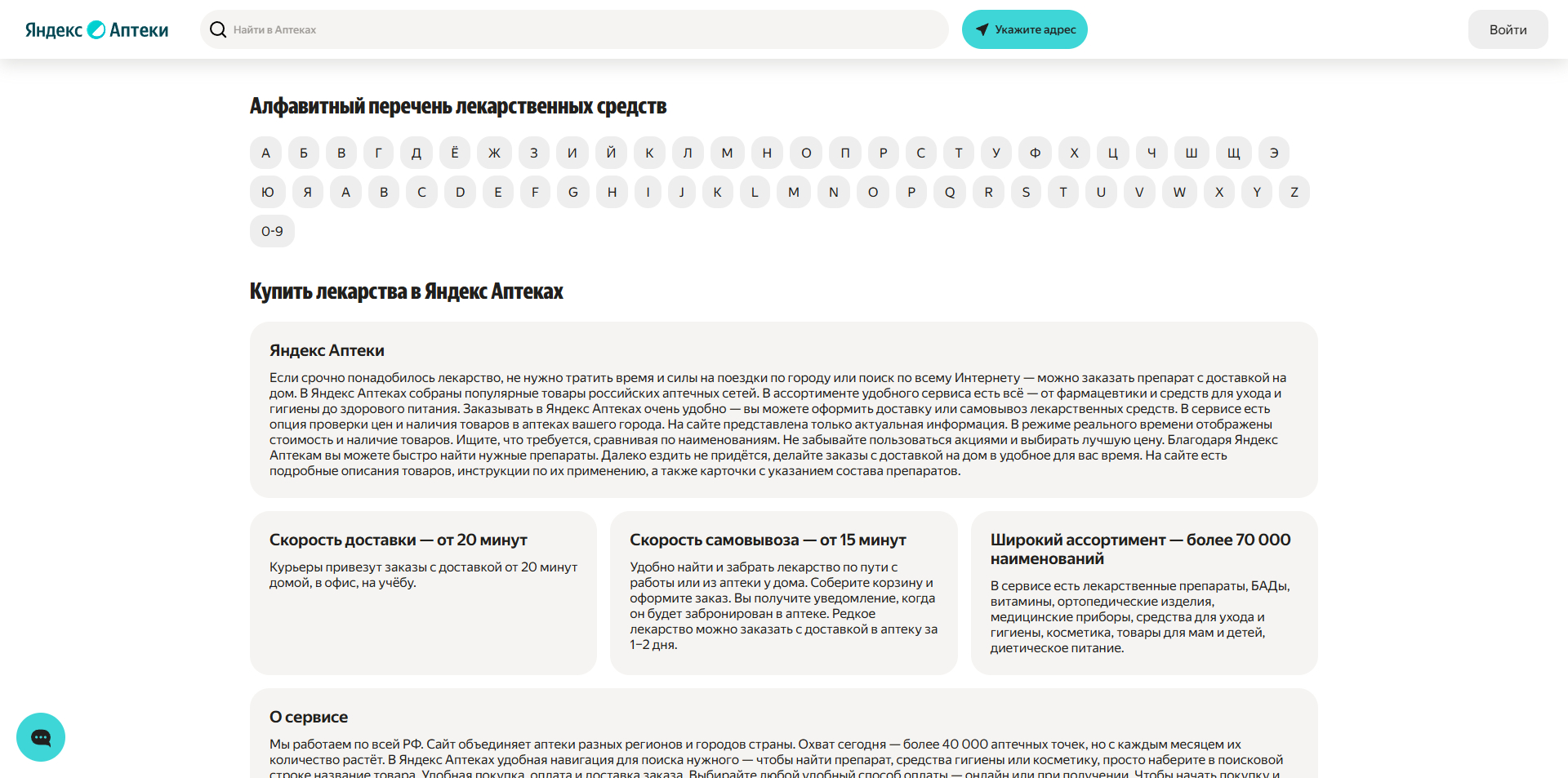The width and height of the screenshot is (1568, 778).
Task: Click the magnifier search icon
Action: pos(218,29)
